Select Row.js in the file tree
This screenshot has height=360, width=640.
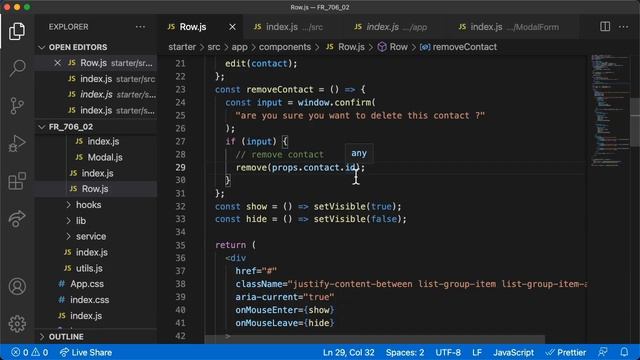click(x=95, y=189)
